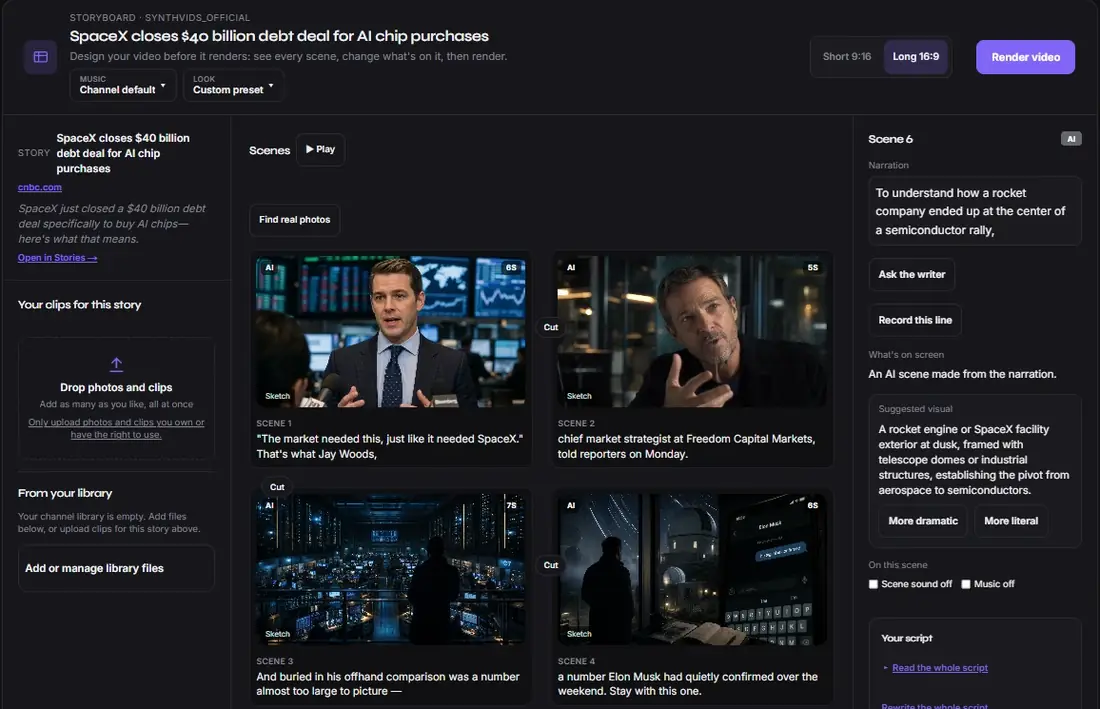Select the Long 16:9 format tab
Screen dimensions: 1100x709
(915, 57)
